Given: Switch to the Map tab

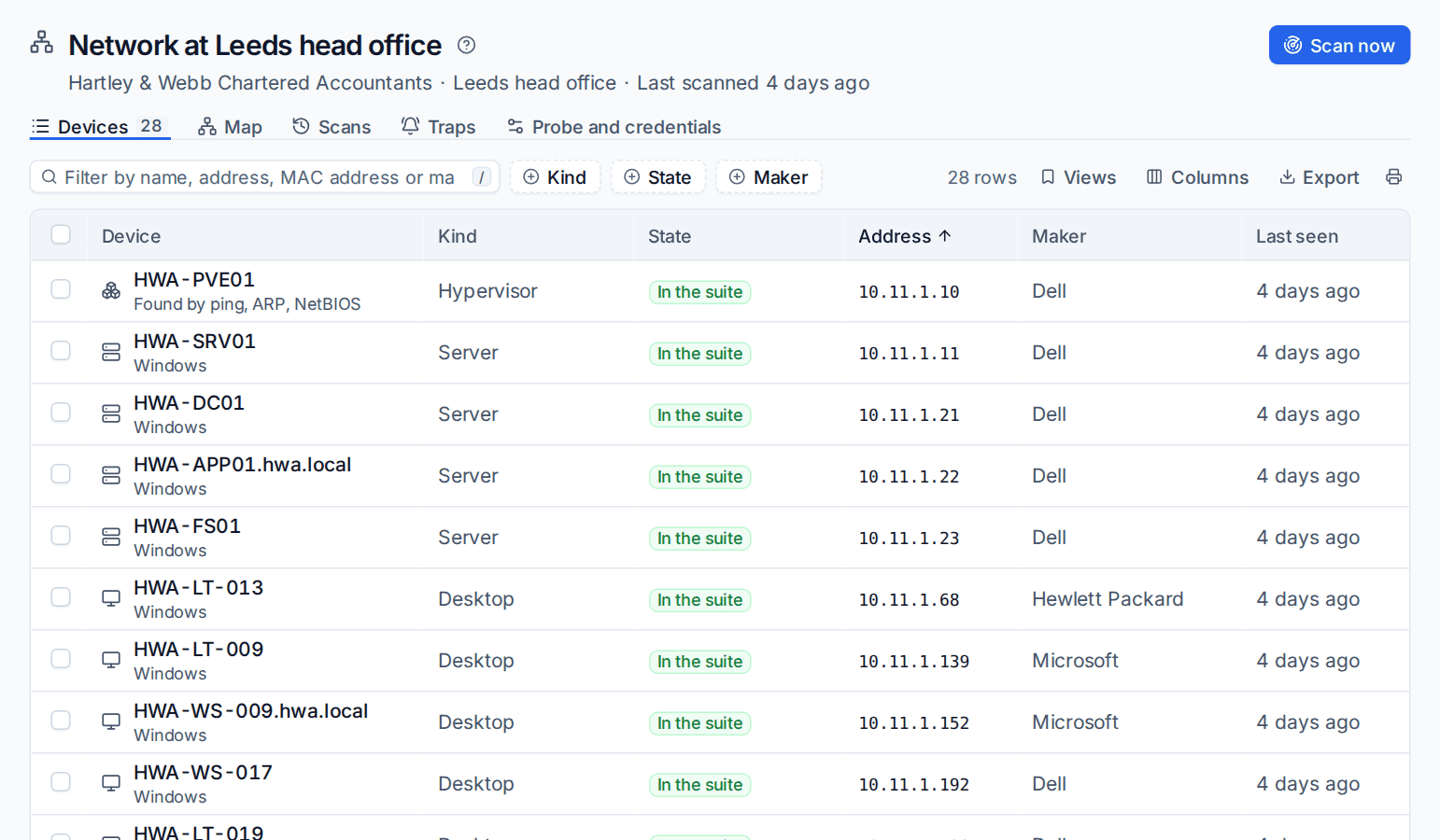Looking at the screenshot, I should coord(231,127).
